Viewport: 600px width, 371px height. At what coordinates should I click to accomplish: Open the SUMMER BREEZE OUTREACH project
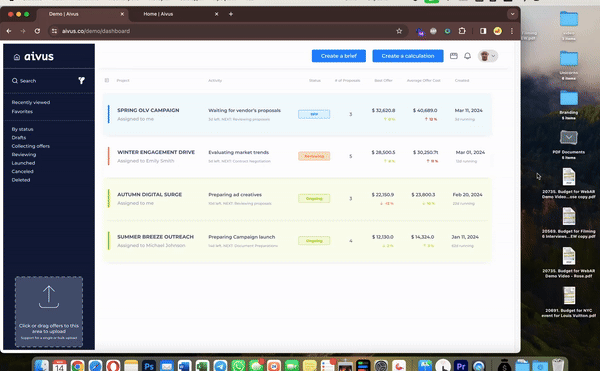click(155, 237)
